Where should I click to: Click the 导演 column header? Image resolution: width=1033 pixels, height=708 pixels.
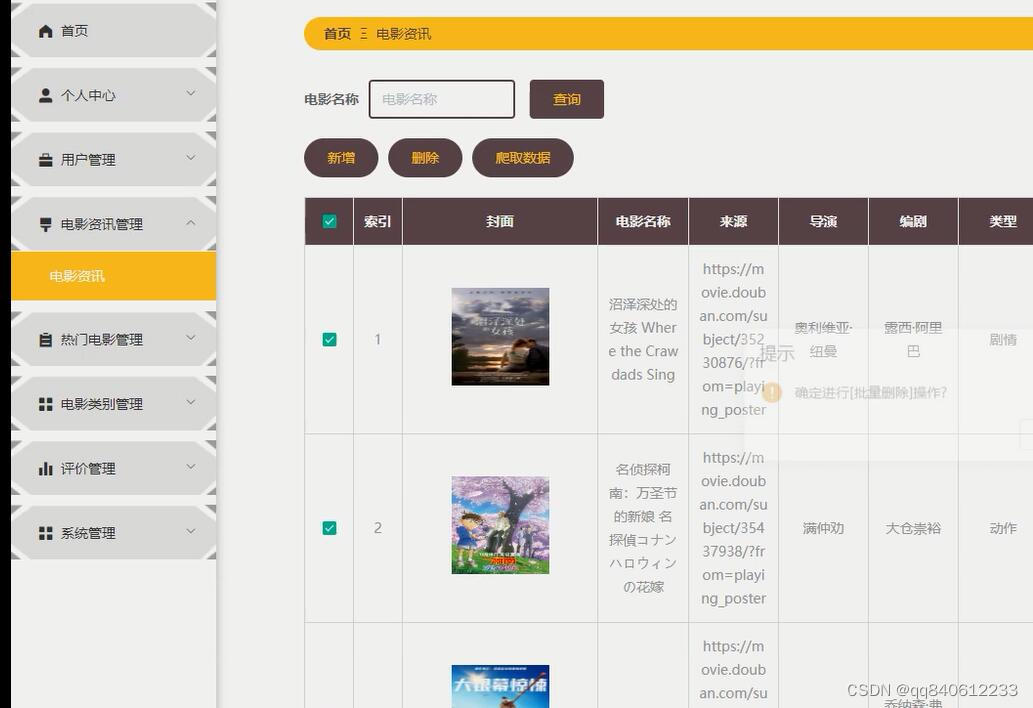pos(824,221)
